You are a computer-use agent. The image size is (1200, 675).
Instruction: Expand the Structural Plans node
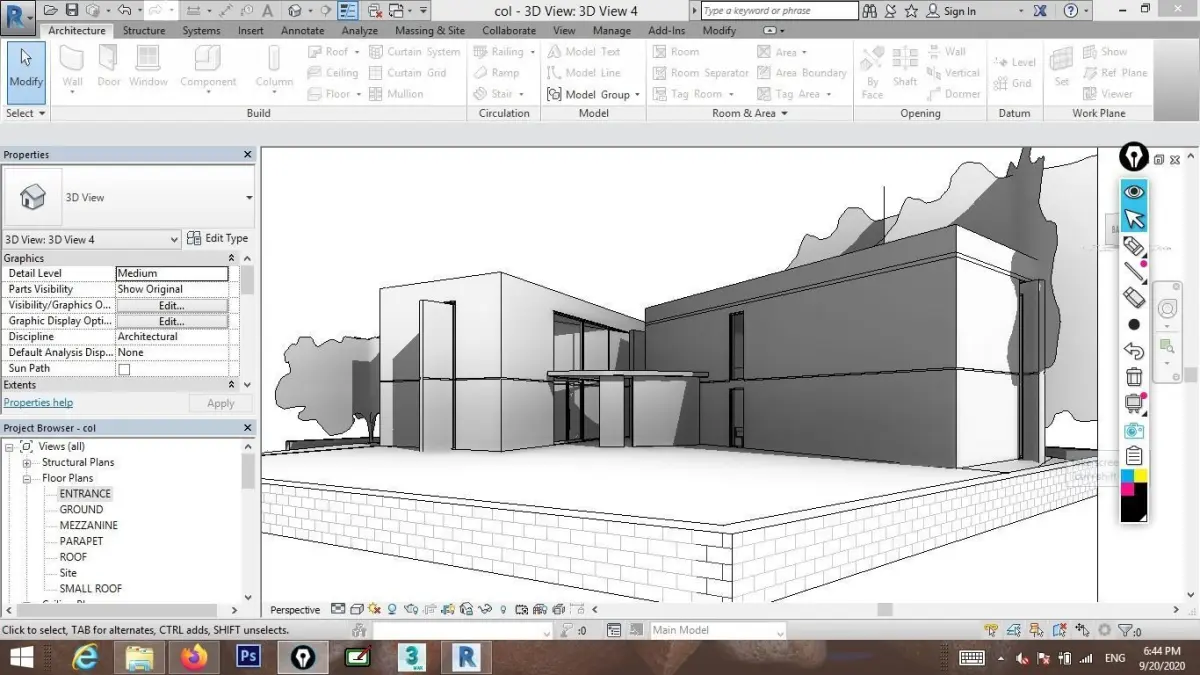pyautogui.click(x=27, y=463)
